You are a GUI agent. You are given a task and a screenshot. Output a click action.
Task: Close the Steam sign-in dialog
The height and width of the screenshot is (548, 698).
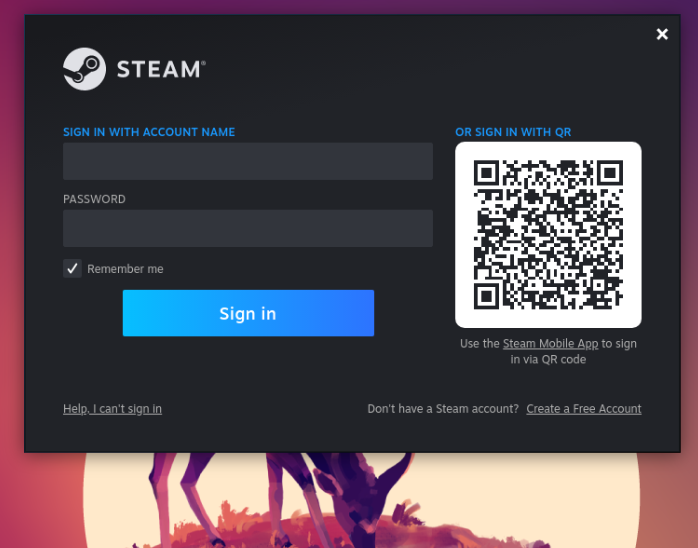click(x=662, y=34)
